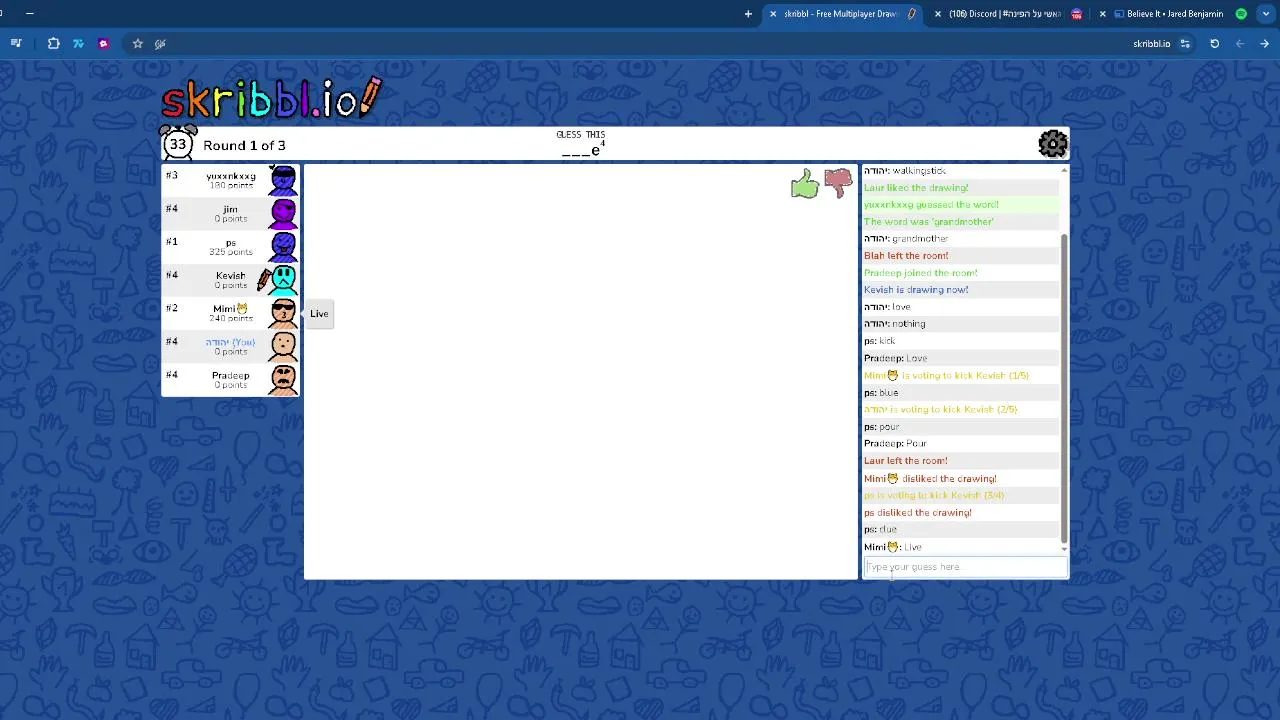
Task: Click the chat scroll down arrow
Action: tap(1064, 549)
